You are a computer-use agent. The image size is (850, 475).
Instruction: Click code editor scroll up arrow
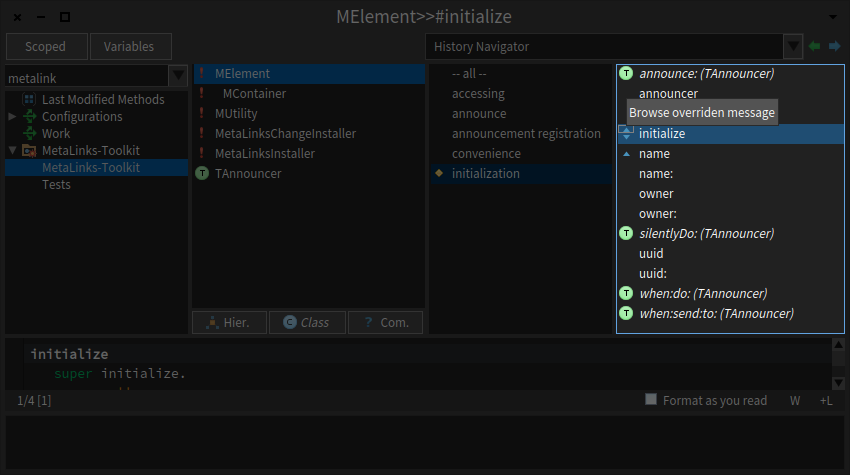coord(838,344)
